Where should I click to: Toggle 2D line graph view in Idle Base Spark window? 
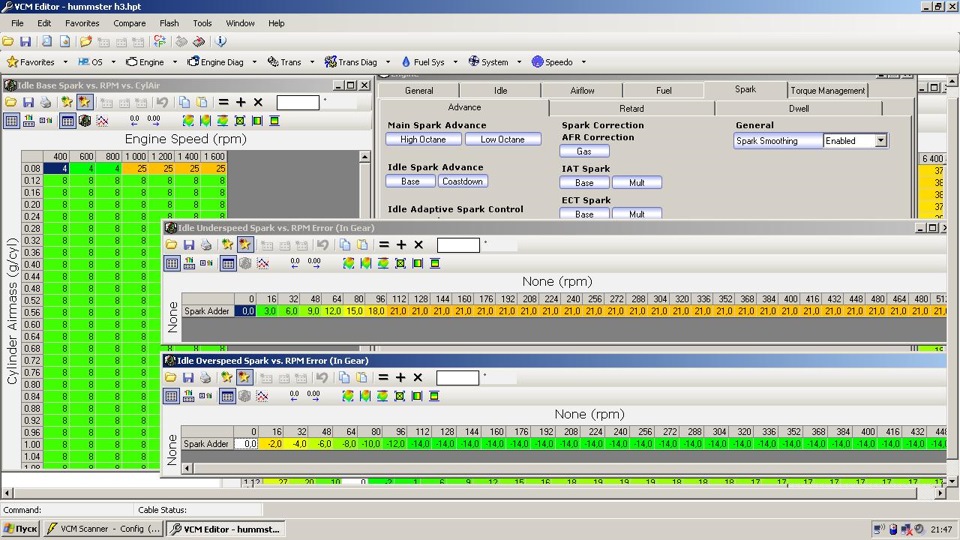pos(102,121)
